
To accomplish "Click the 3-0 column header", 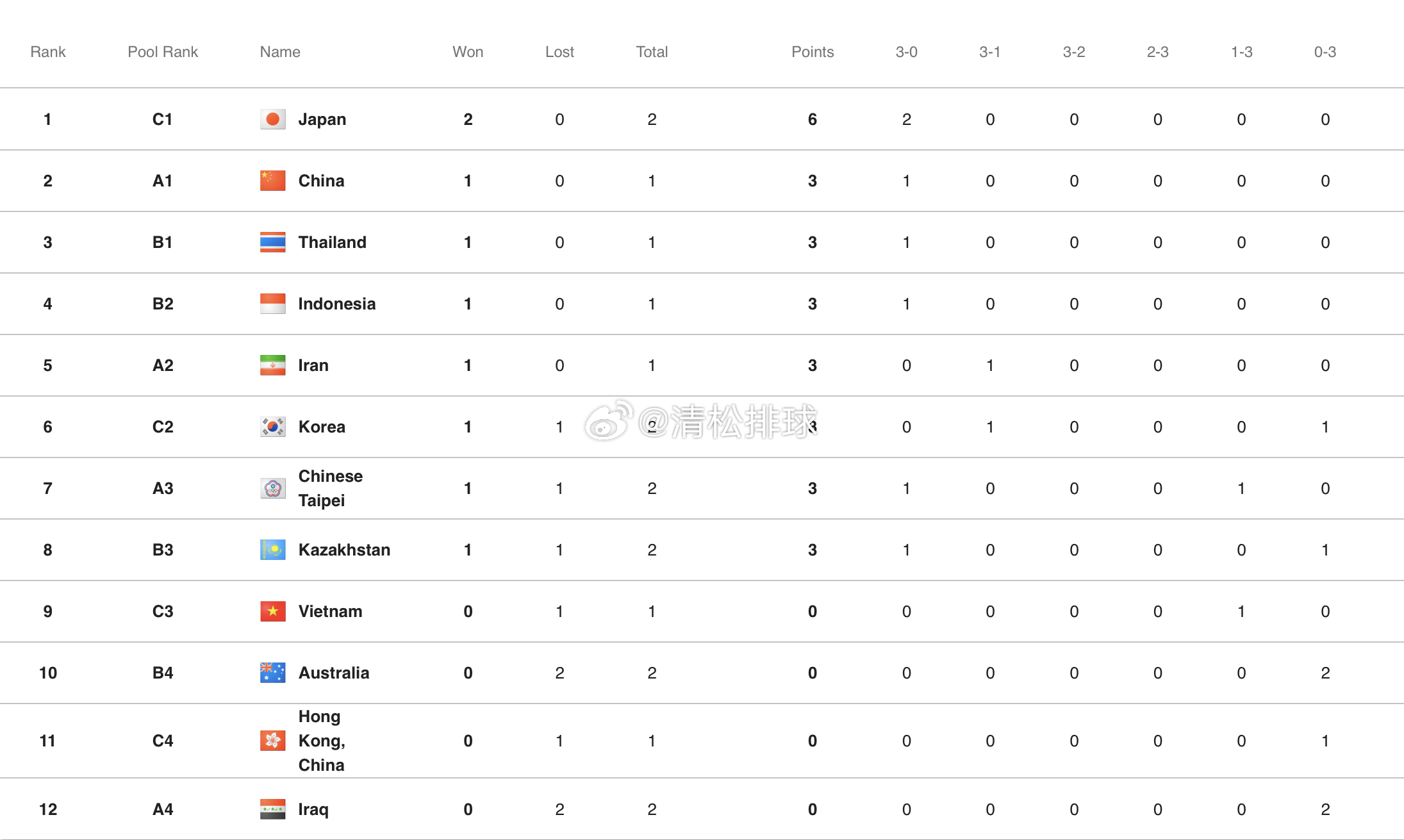I will pyautogui.click(x=906, y=52).
